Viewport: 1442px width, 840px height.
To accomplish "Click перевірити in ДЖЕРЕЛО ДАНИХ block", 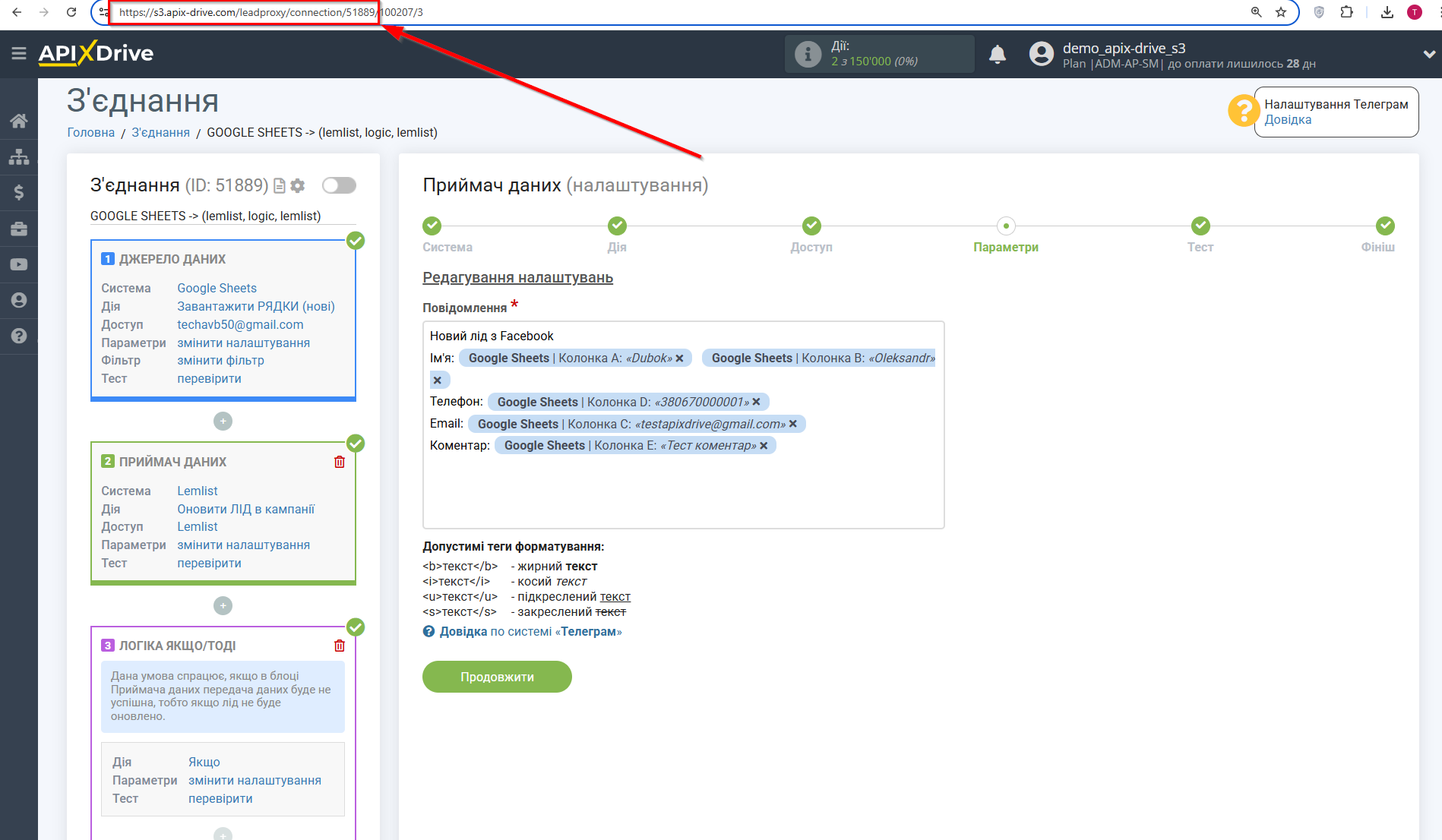I will [209, 378].
